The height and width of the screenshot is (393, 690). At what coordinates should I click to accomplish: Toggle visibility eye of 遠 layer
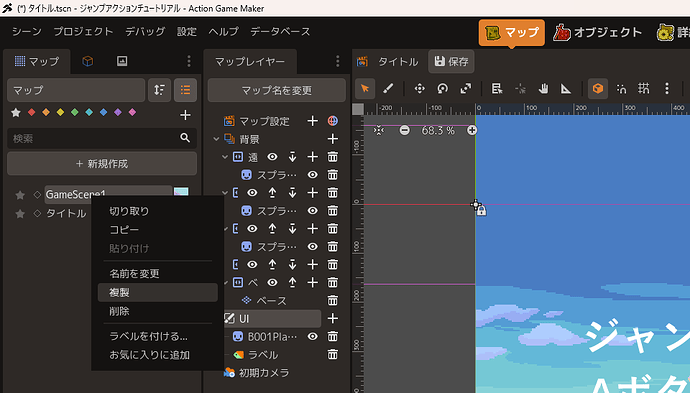[272, 157]
